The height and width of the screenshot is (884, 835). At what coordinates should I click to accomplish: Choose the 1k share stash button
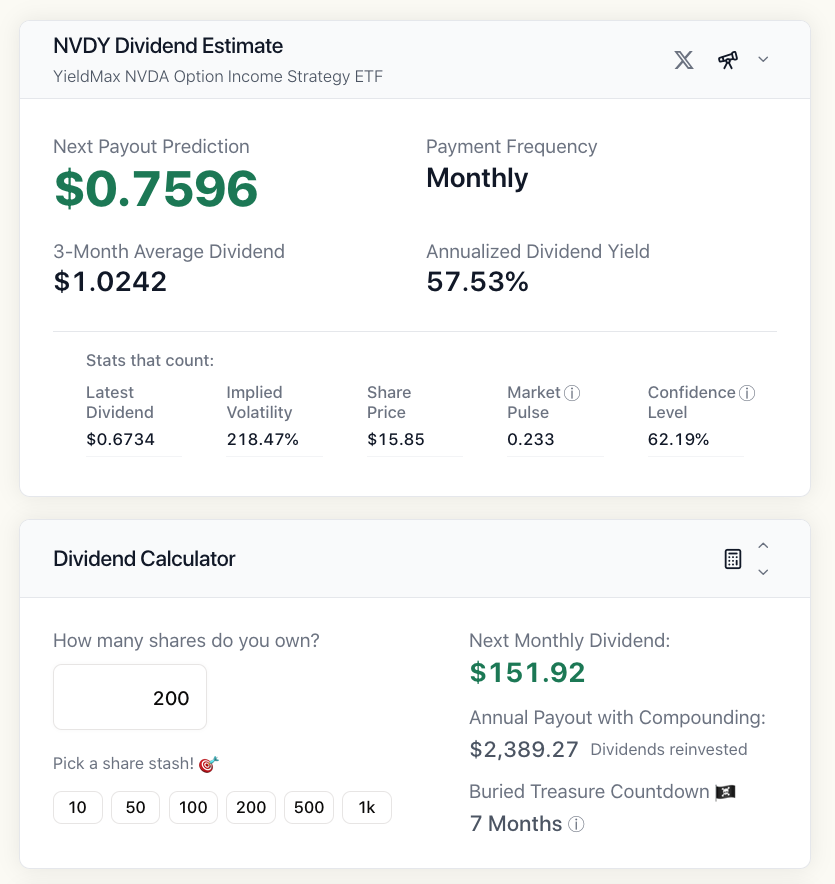(x=367, y=807)
